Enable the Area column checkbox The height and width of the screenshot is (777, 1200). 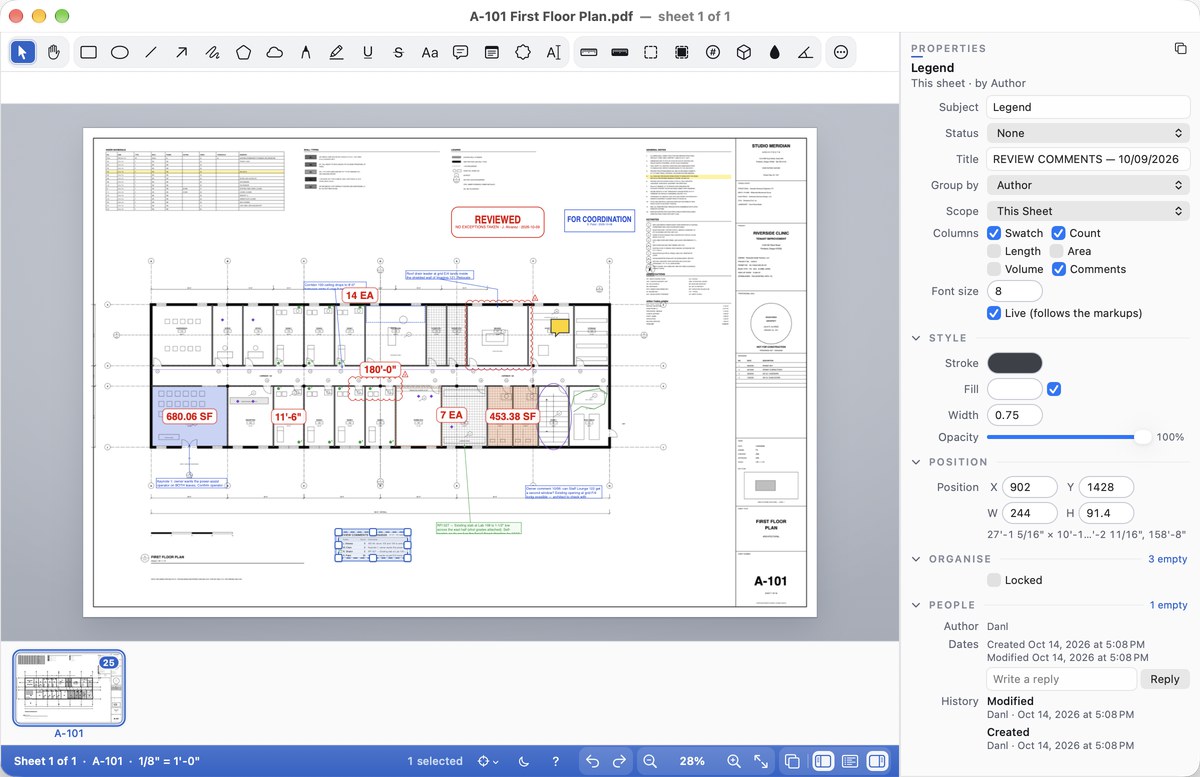[1056, 251]
